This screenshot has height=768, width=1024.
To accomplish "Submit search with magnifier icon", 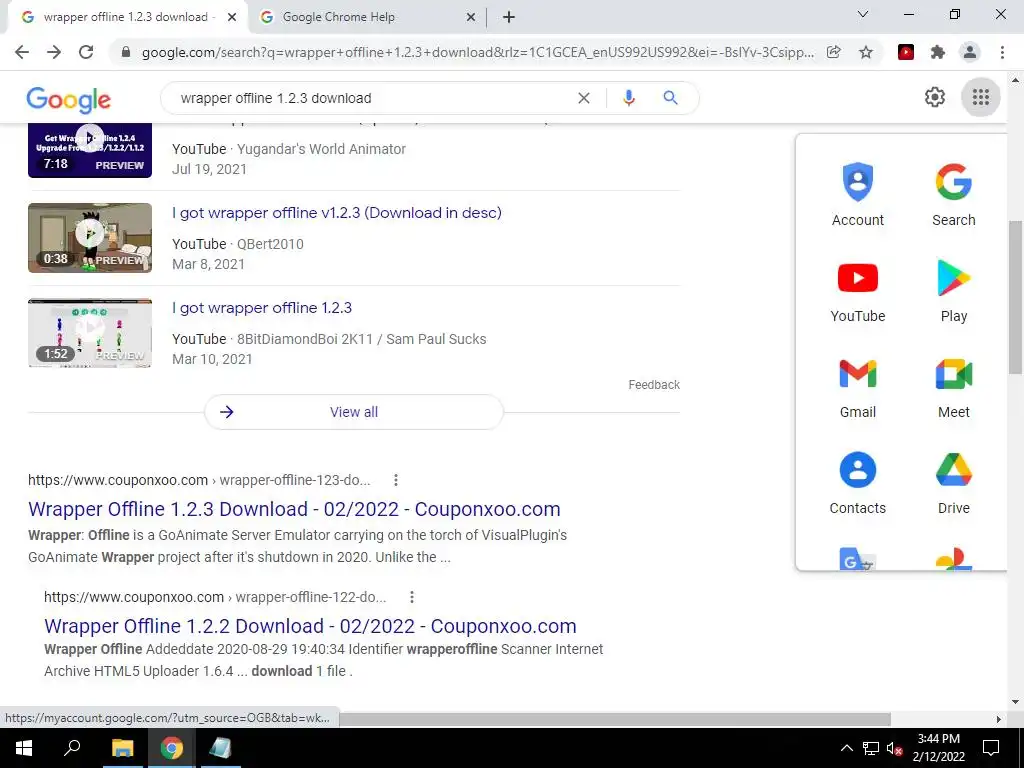I will (x=670, y=98).
